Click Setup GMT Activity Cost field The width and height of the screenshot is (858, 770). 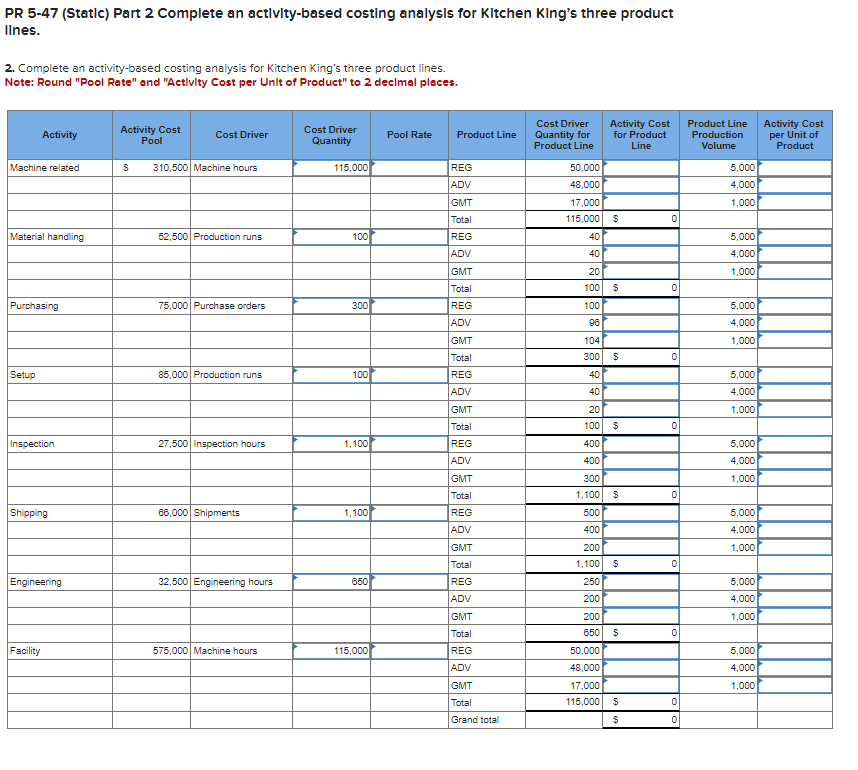tap(641, 409)
